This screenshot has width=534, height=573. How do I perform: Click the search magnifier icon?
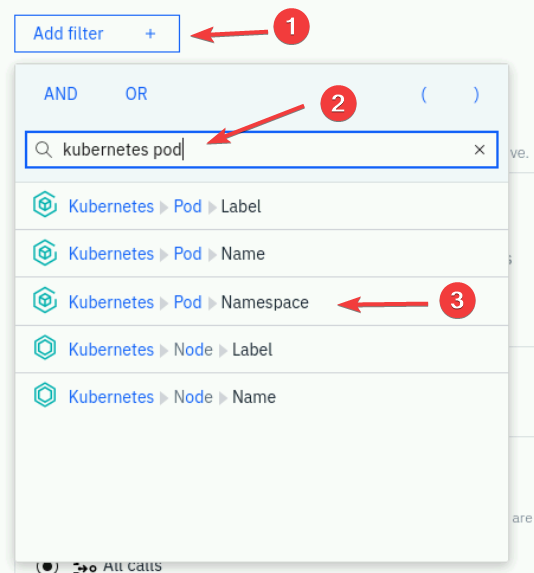tap(43, 150)
